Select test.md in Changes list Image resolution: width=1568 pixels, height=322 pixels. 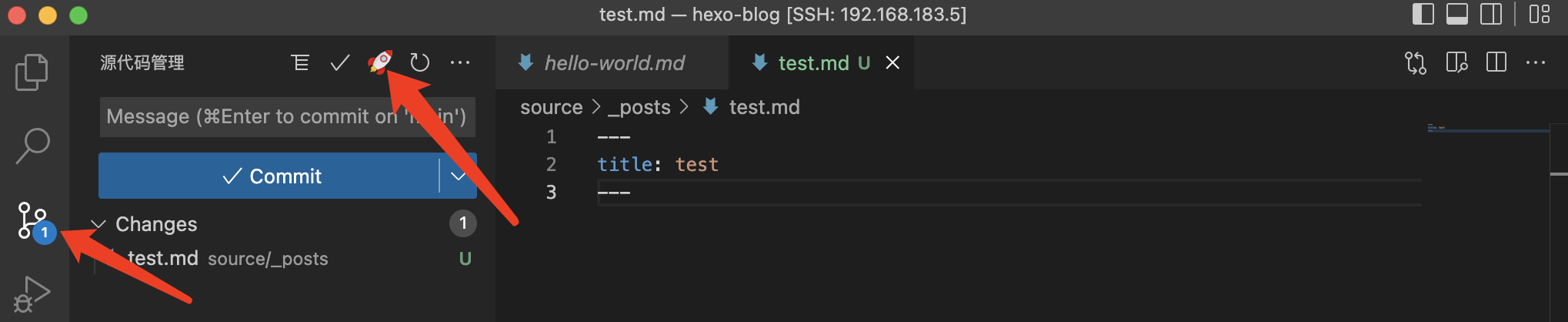coord(163,258)
